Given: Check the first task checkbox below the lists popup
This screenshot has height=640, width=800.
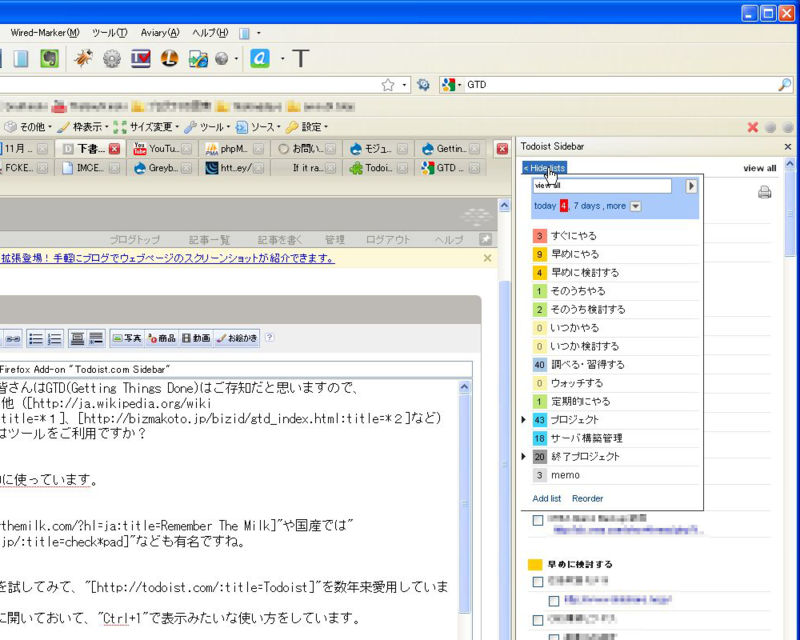Looking at the screenshot, I should [x=538, y=521].
